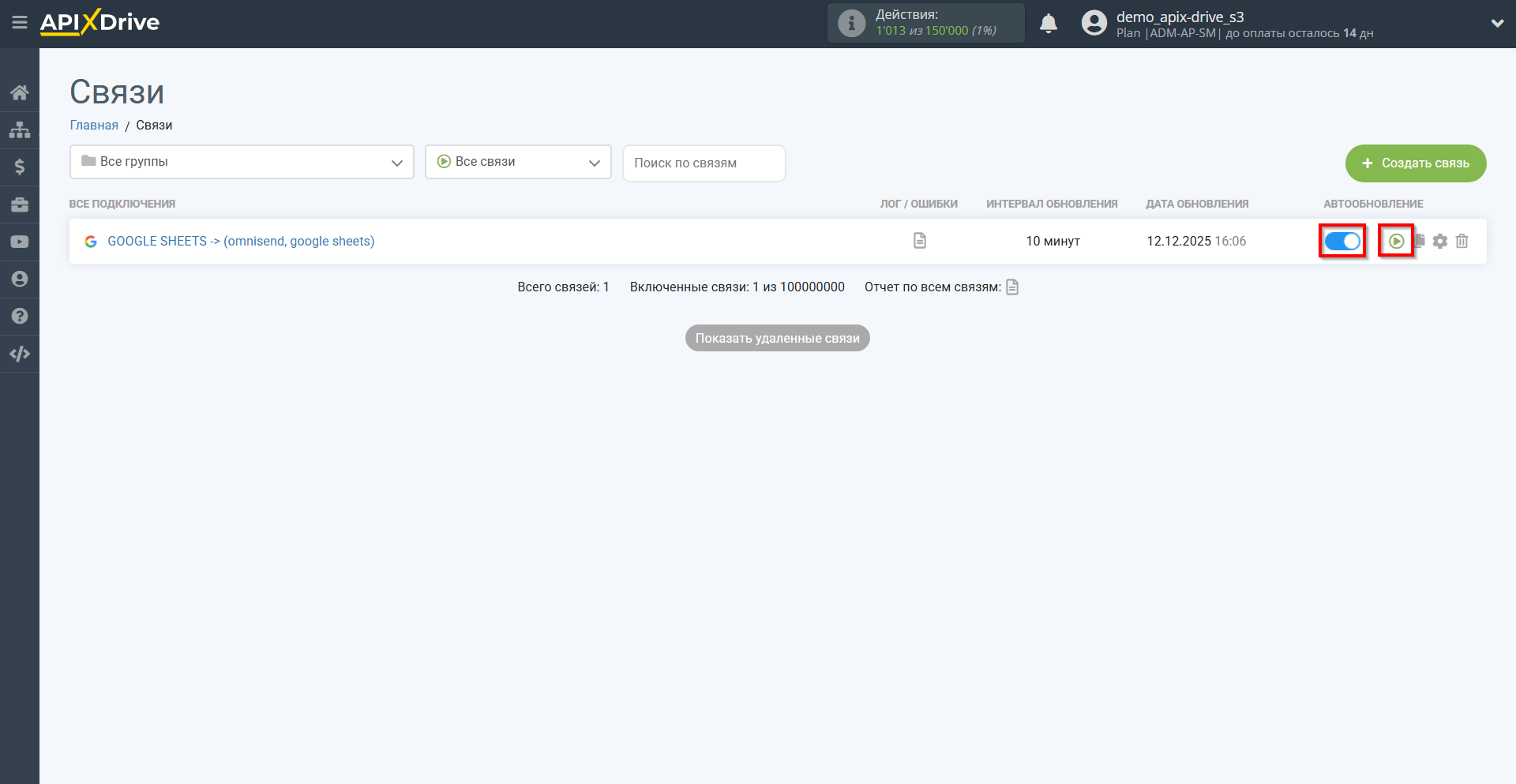Open the log file icon for the connection

[919, 241]
